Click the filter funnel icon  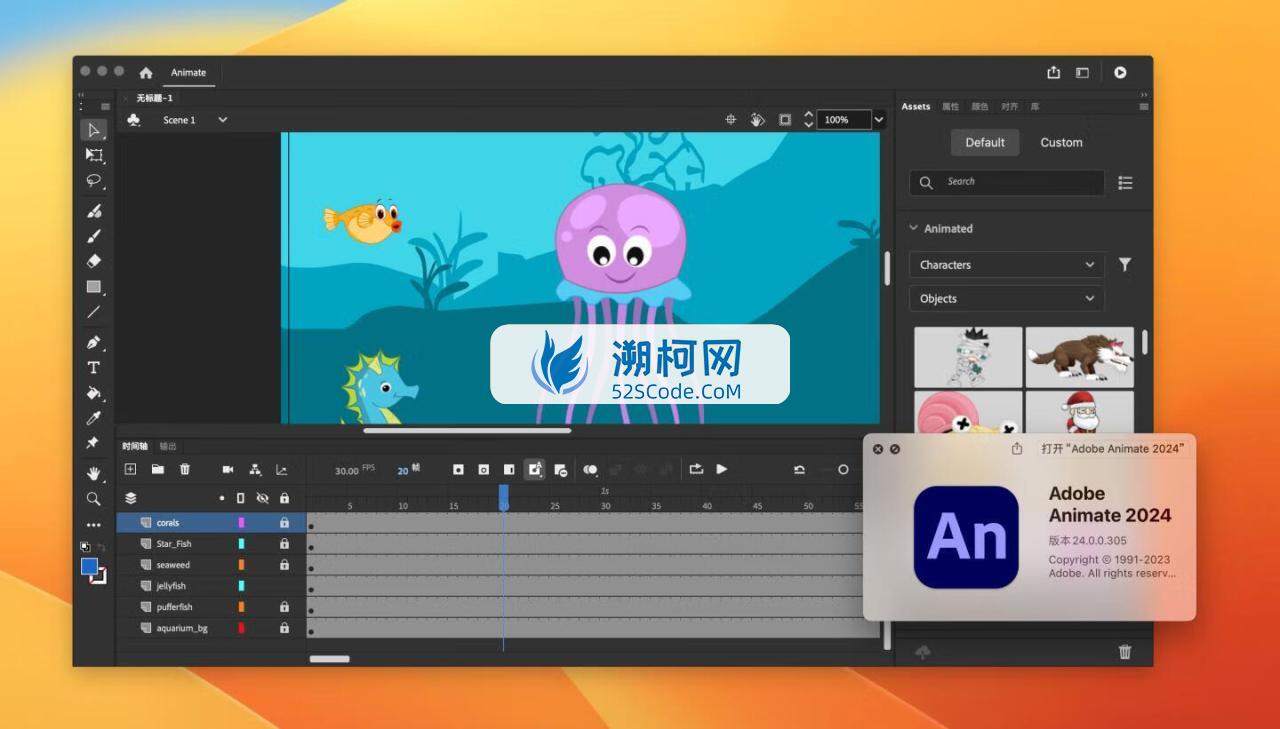(x=1125, y=264)
